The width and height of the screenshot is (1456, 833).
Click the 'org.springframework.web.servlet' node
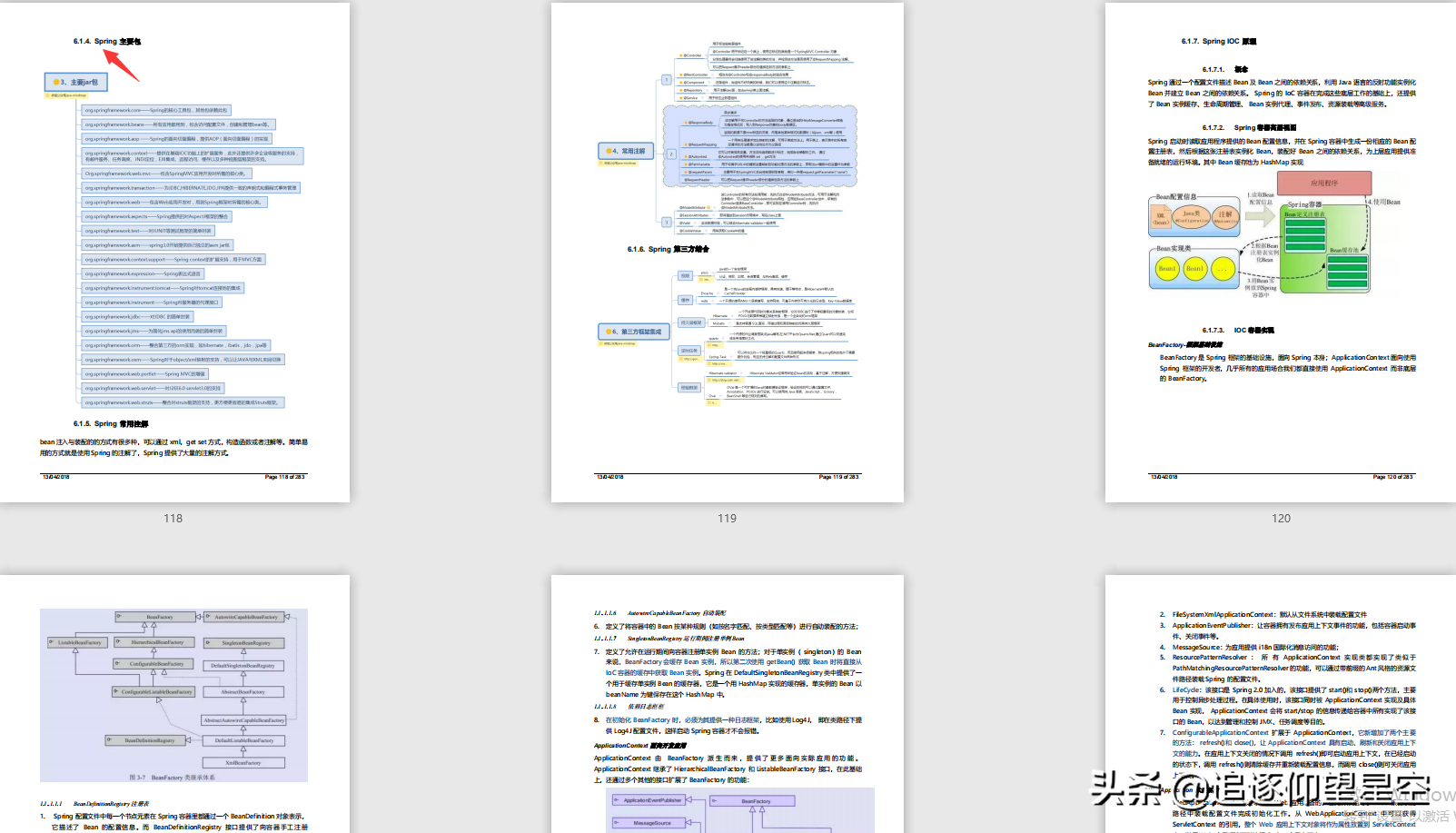click(153, 388)
